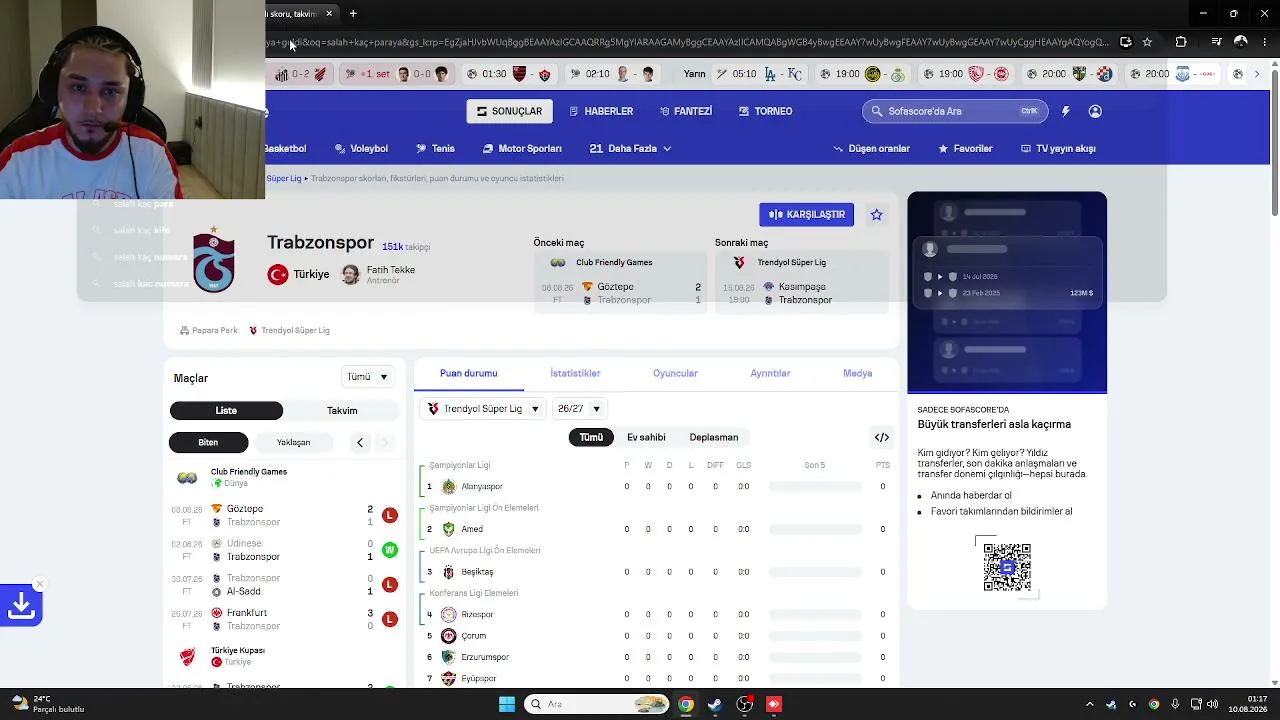Open the Puan durumu tab

[x=469, y=373]
